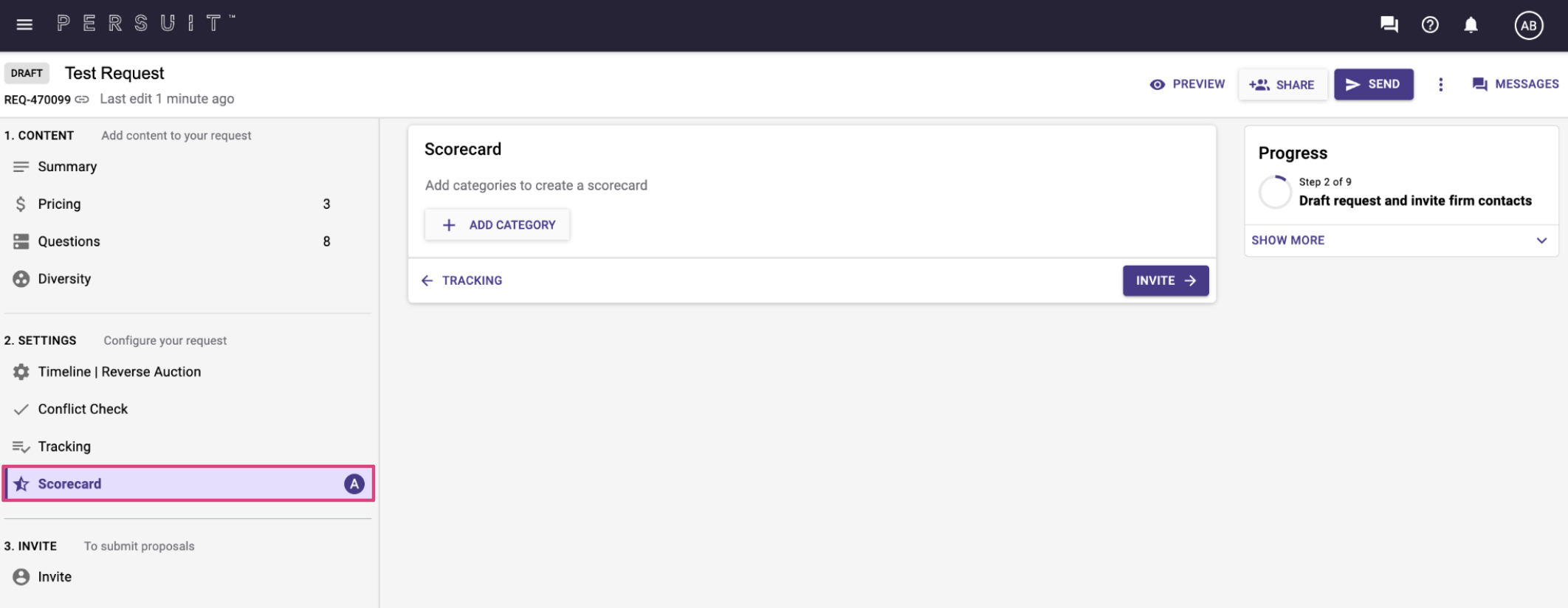
Task: Send the request
Action: [x=1373, y=84]
